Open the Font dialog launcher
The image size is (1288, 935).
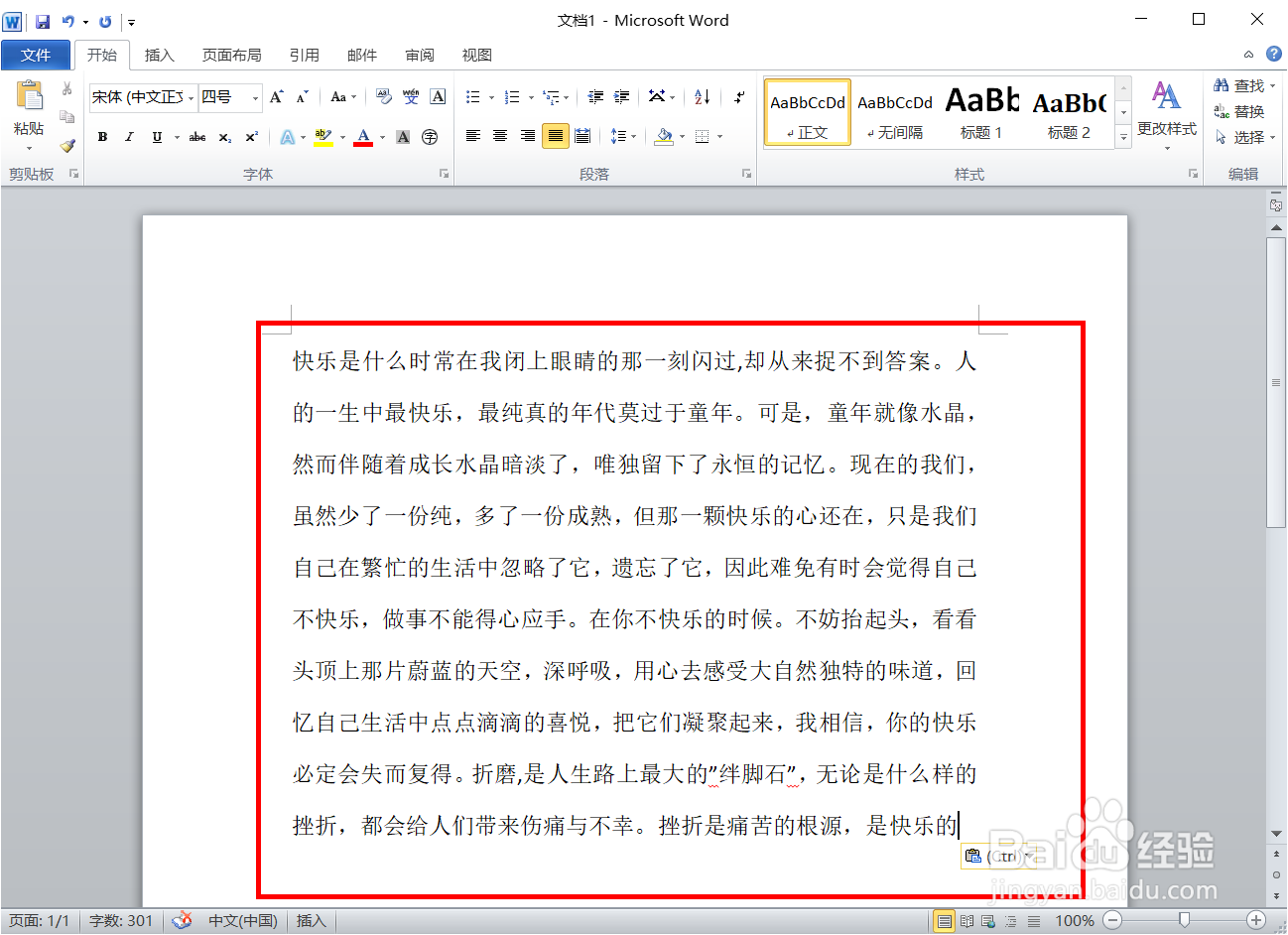pyautogui.click(x=444, y=174)
